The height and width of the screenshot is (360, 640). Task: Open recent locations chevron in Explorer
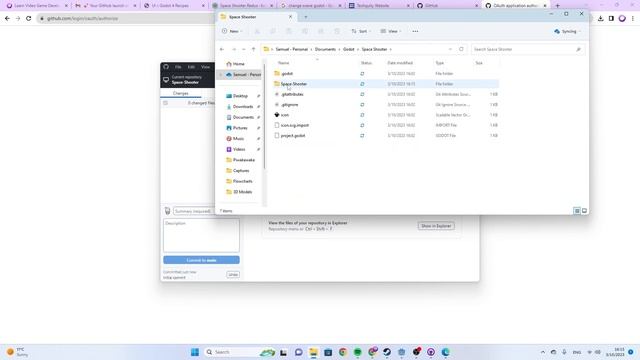[x=244, y=49]
